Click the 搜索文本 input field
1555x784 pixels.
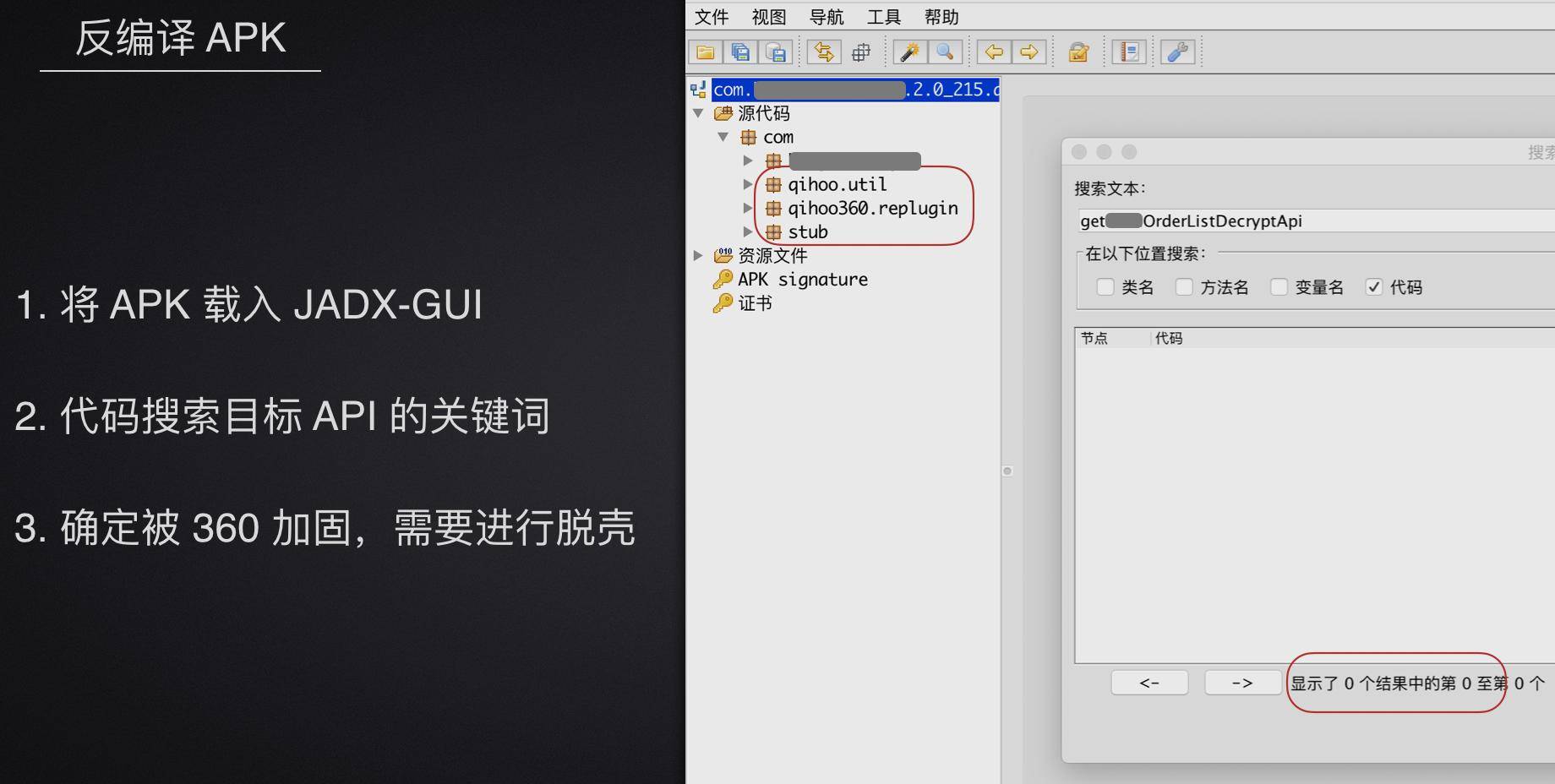point(1317,221)
